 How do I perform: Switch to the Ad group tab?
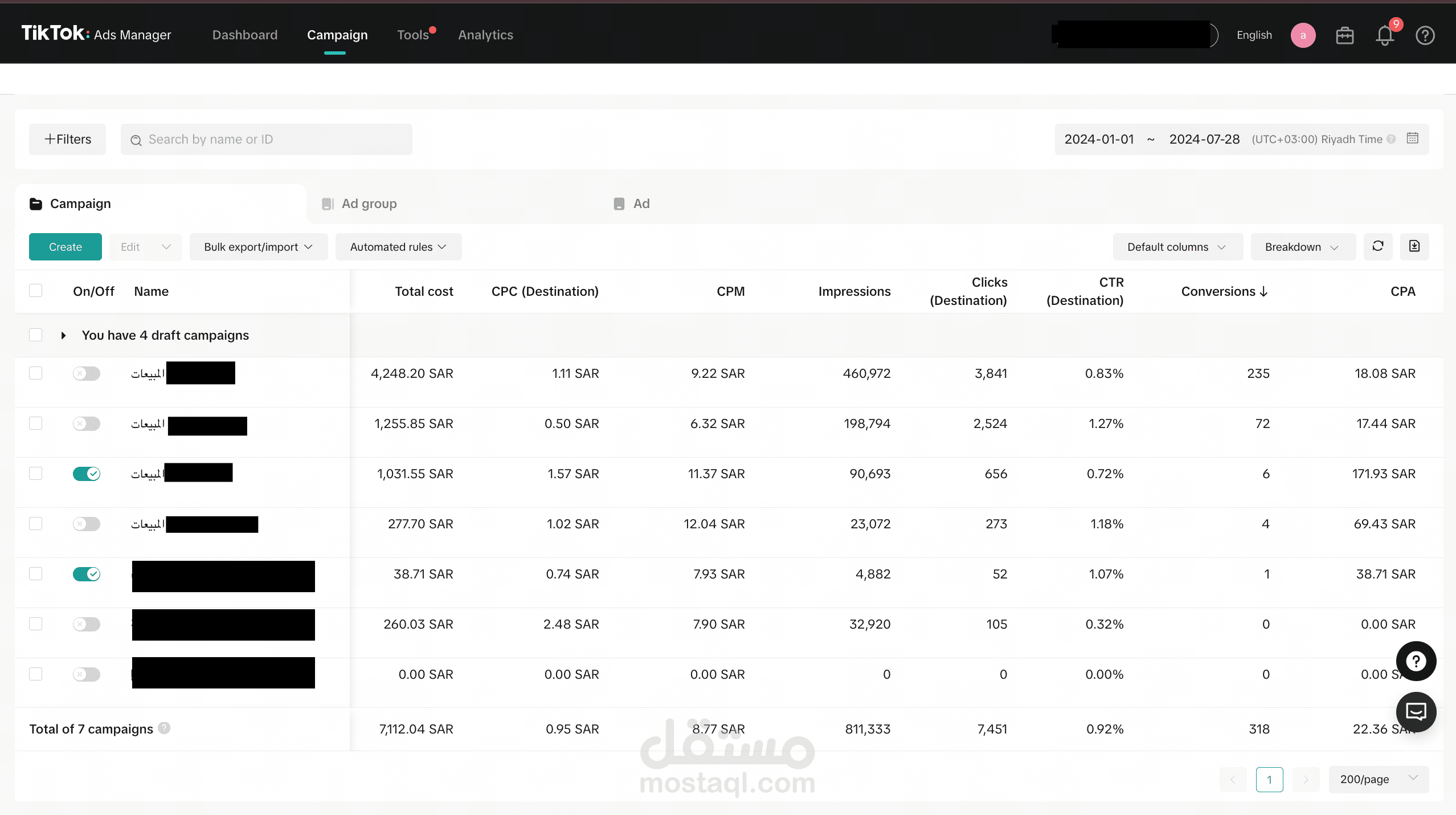click(x=369, y=203)
